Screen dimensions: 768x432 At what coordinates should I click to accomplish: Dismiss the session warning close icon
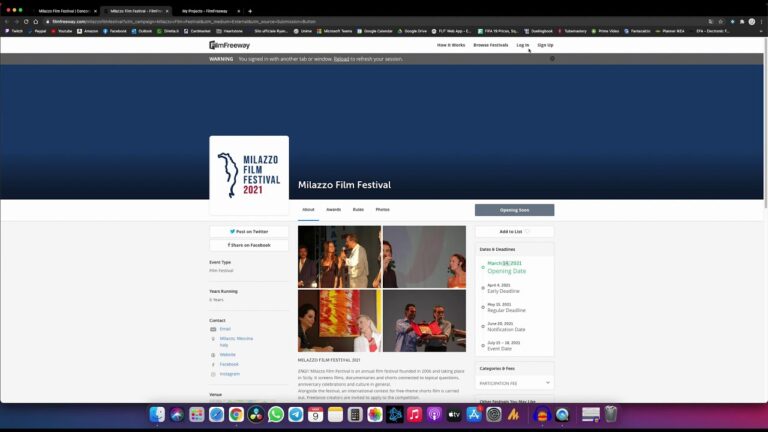coord(552,59)
